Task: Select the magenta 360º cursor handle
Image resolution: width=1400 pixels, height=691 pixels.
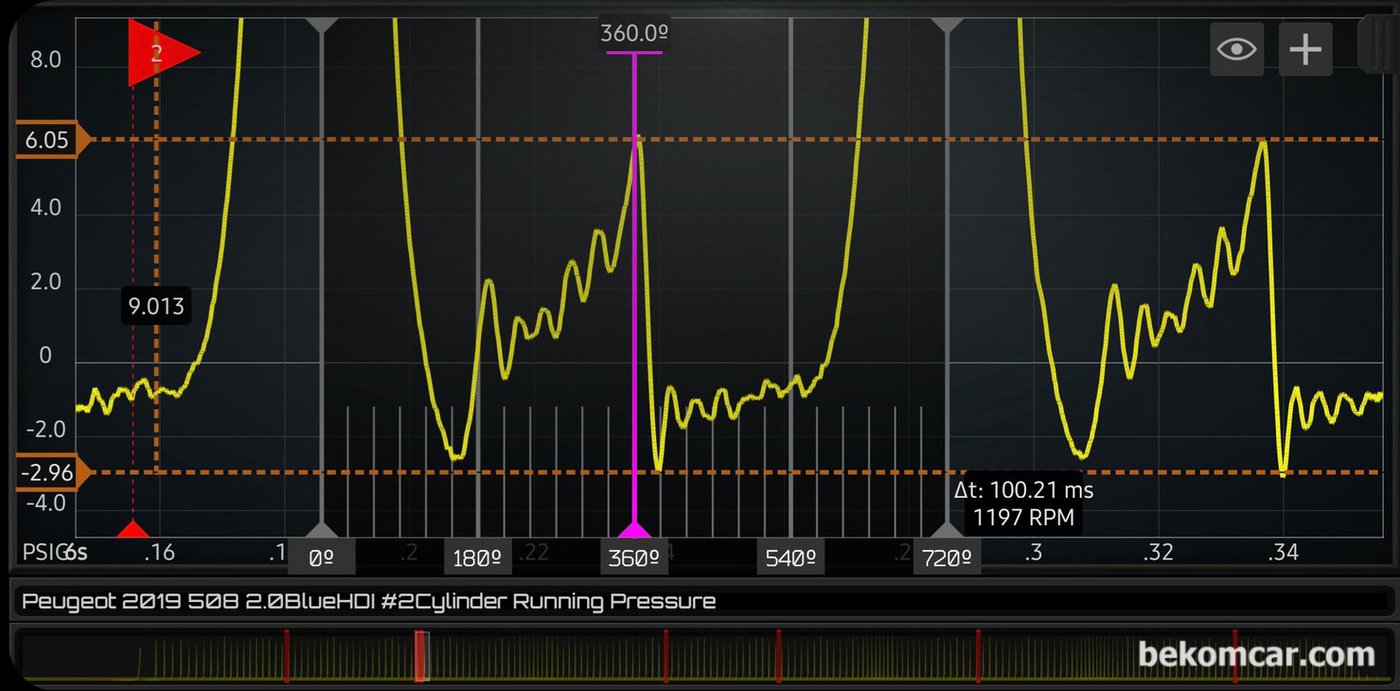Action: tap(634, 529)
